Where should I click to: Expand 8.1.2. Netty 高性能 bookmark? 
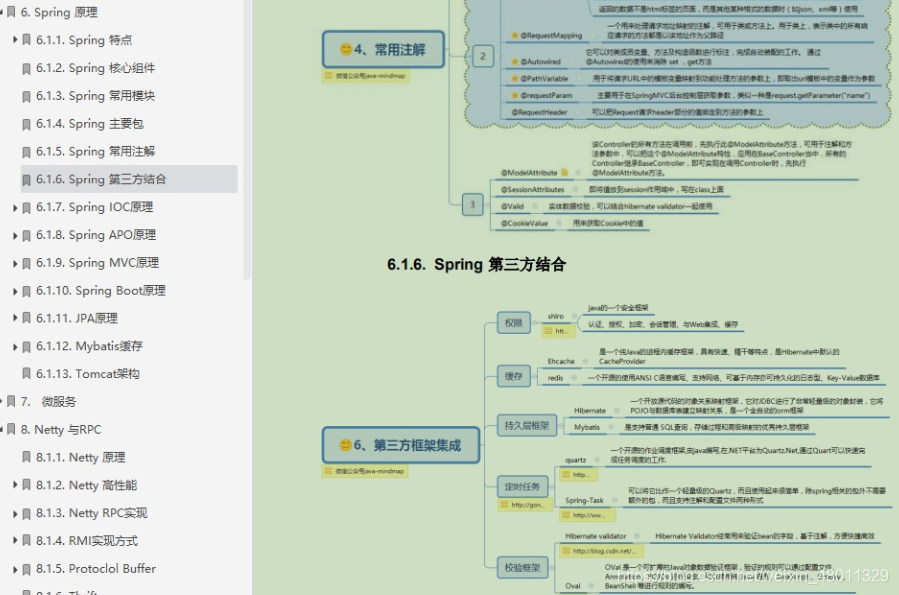pos(15,485)
